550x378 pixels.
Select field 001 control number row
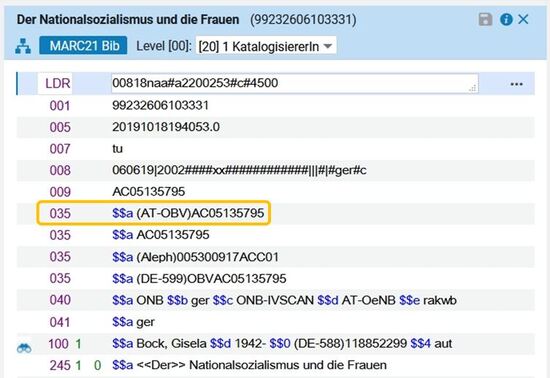(x=276, y=106)
